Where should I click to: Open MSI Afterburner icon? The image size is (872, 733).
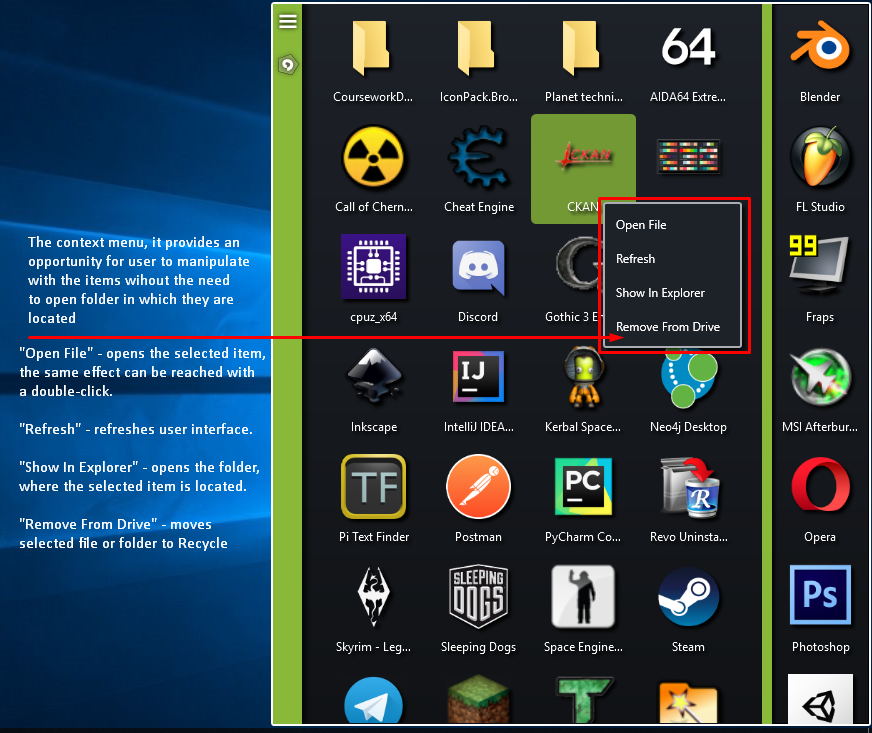820,377
